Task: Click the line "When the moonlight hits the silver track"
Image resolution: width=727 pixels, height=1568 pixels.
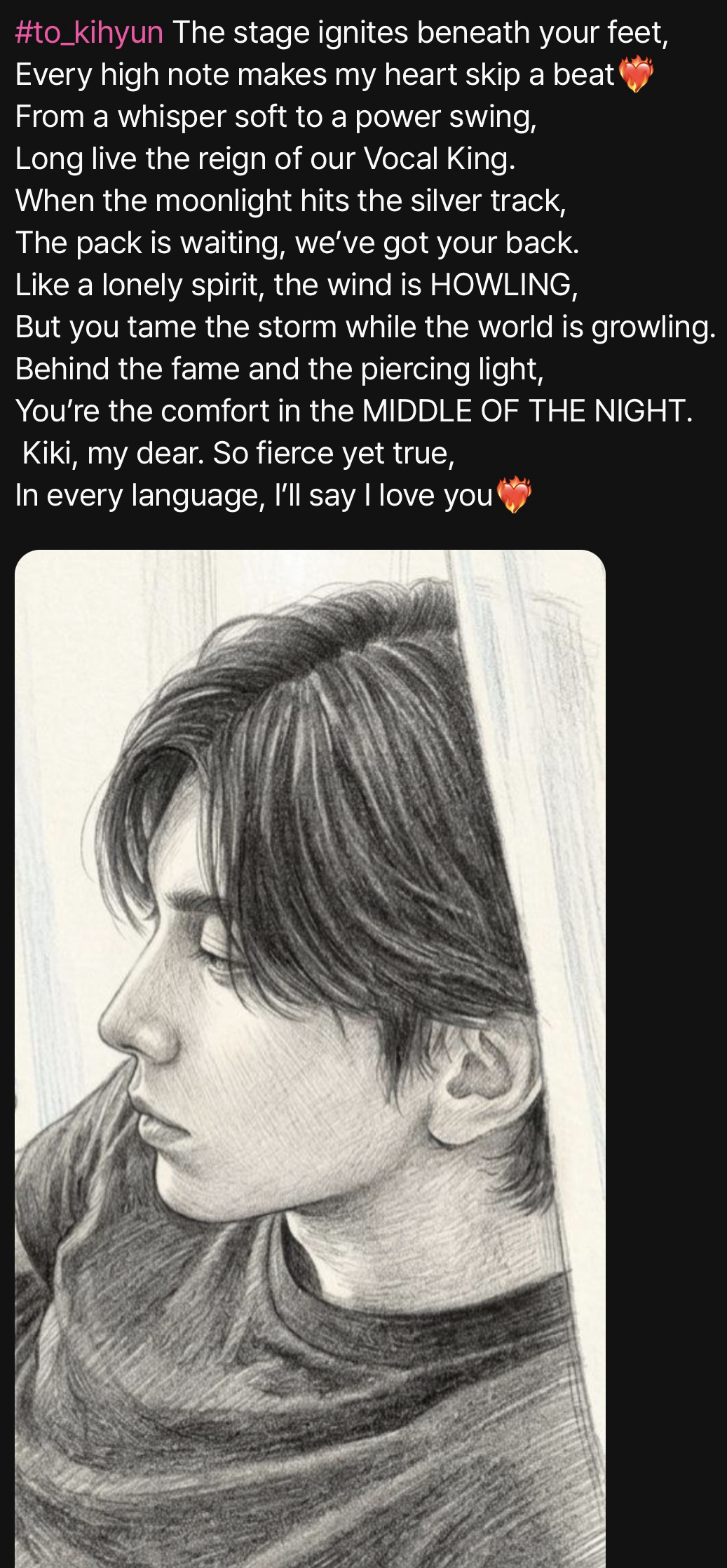Action: pos(290,201)
